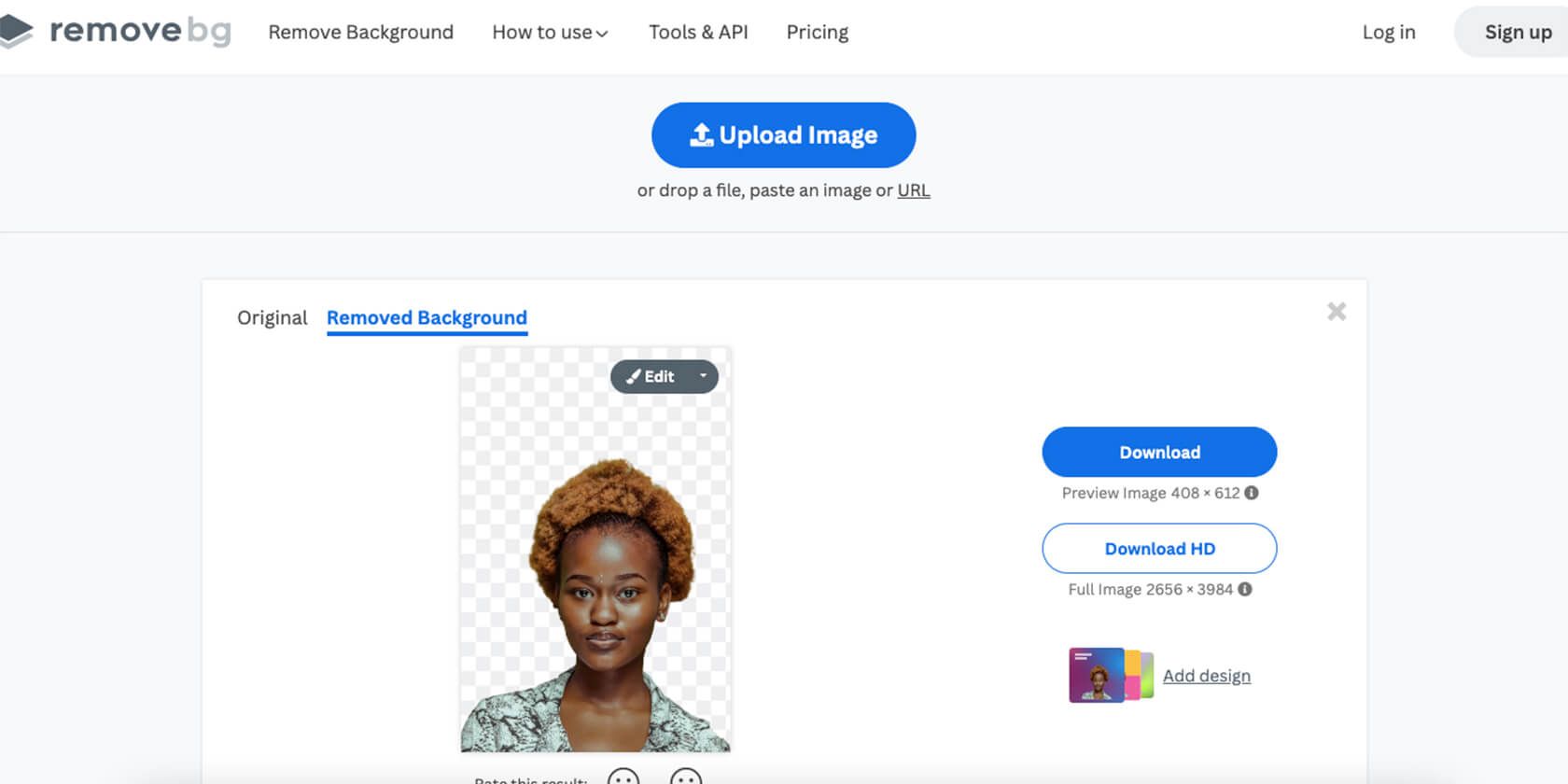
Task: Click the 'Full Image 2656 × 3984' text
Action: [x=1151, y=590]
